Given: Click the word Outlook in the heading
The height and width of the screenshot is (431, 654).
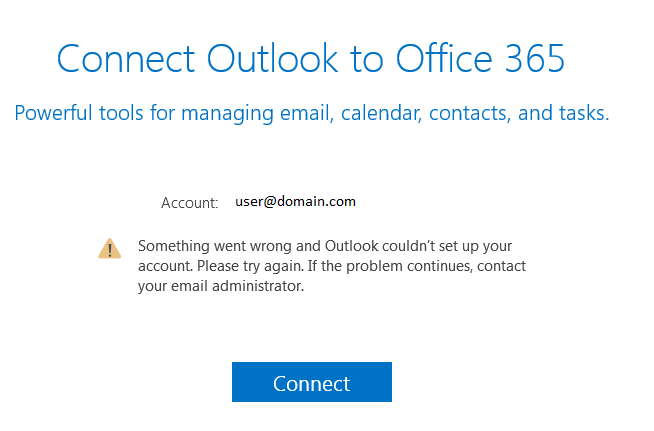Looking at the screenshot, I should click(272, 58).
